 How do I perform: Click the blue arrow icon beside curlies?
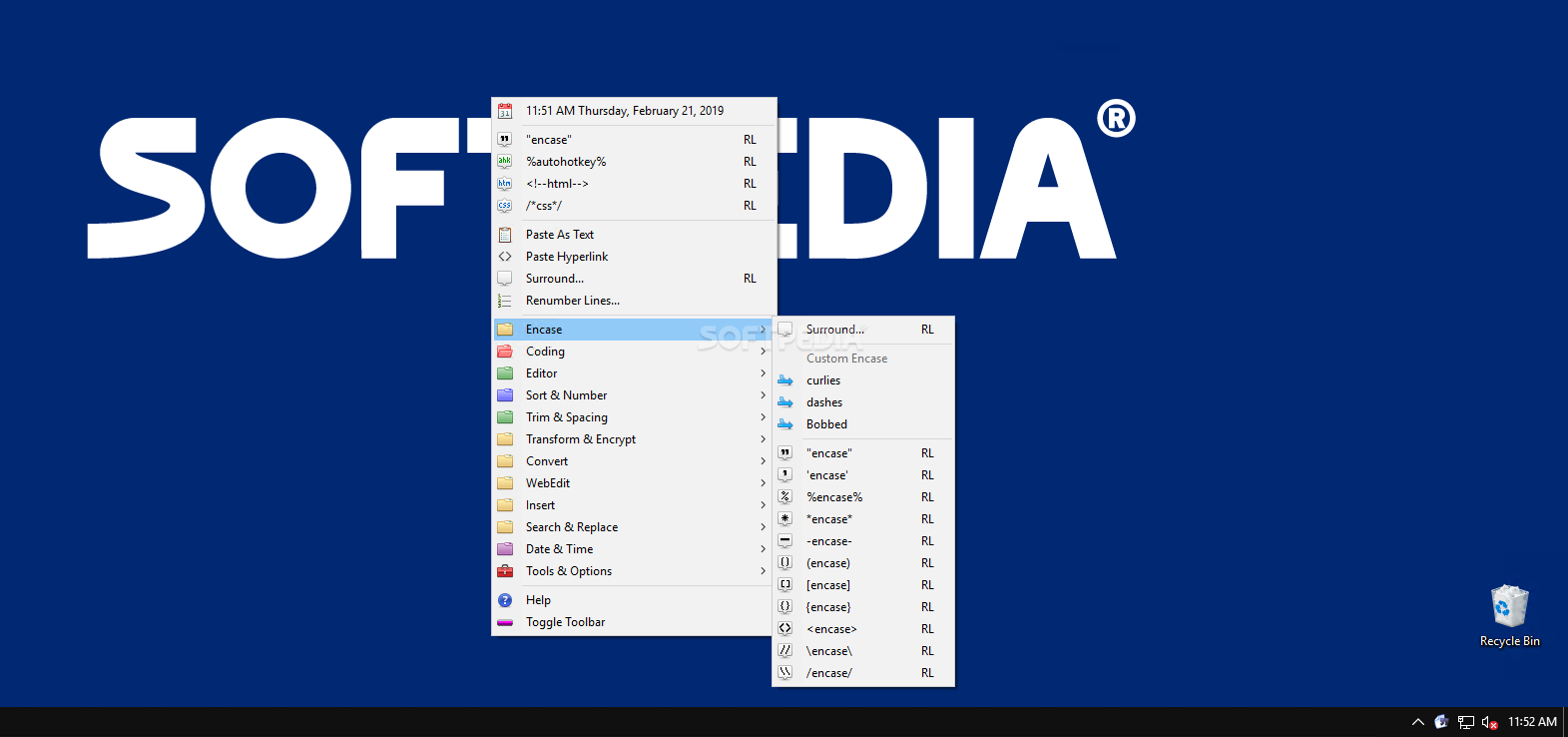coord(785,380)
